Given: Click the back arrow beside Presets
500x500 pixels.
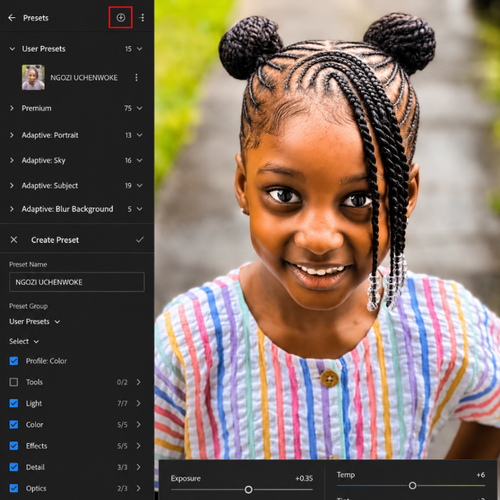Looking at the screenshot, I should [x=12, y=18].
